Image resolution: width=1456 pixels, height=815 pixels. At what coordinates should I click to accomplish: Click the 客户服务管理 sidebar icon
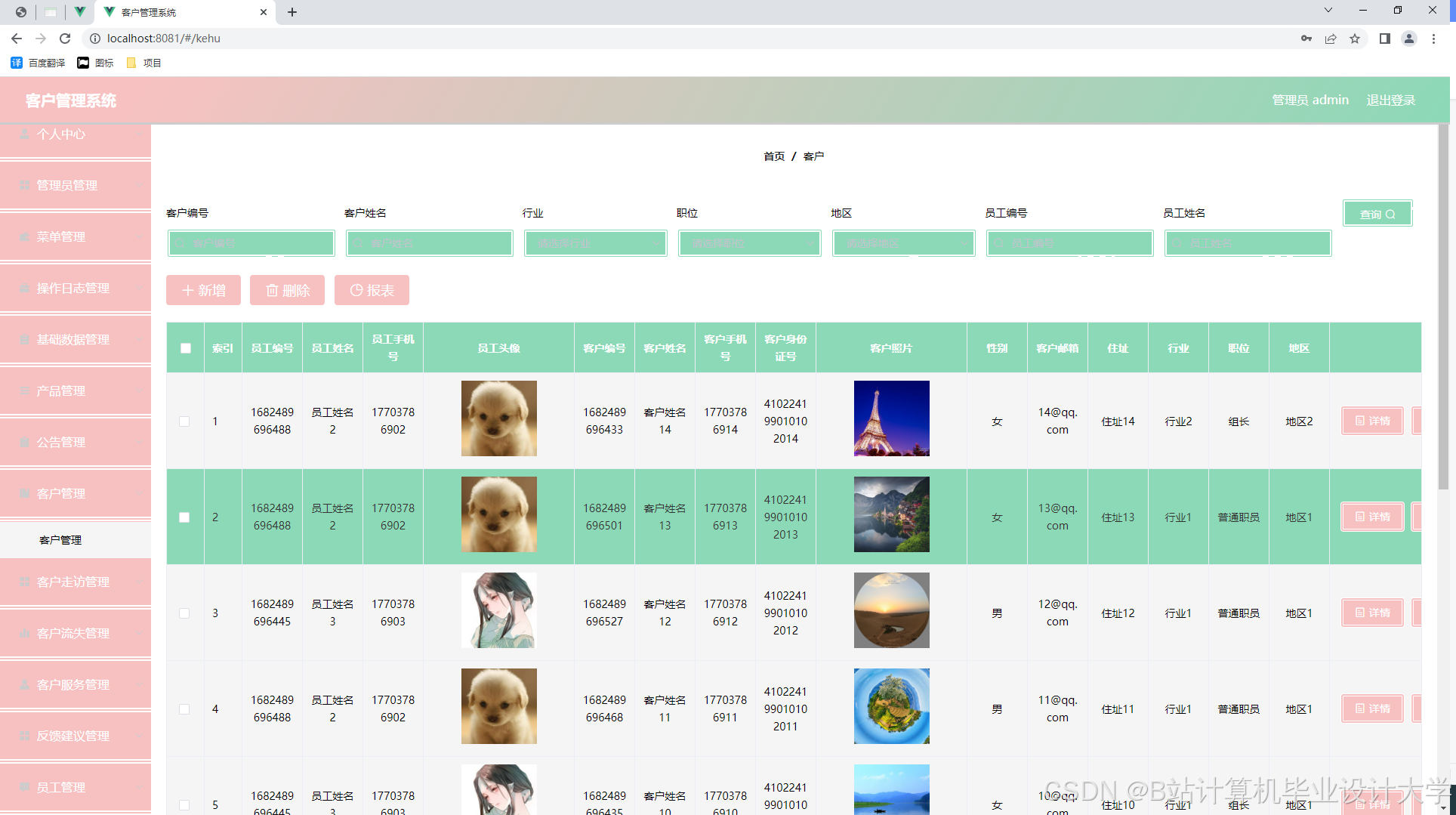click(25, 685)
